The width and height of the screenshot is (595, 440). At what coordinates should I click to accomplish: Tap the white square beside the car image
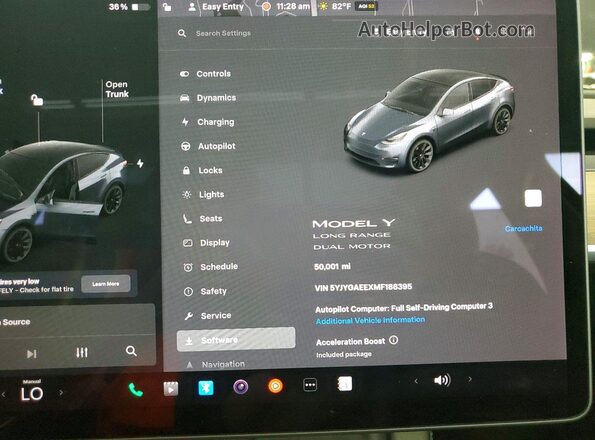[x=533, y=198]
